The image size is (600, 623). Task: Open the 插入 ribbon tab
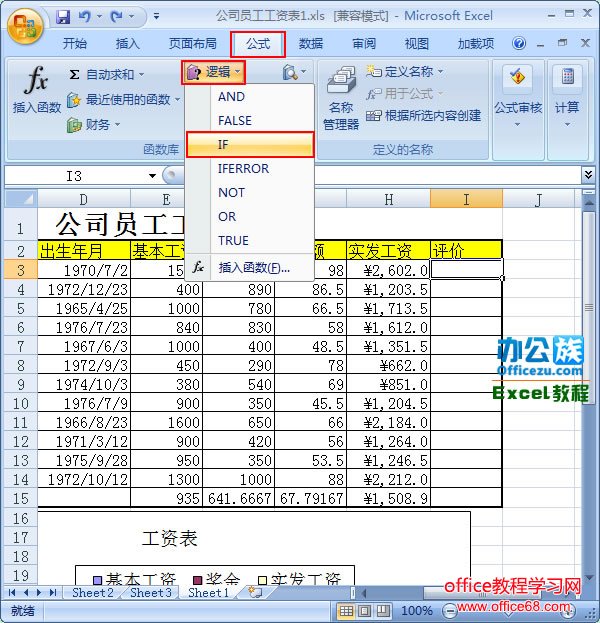click(128, 43)
